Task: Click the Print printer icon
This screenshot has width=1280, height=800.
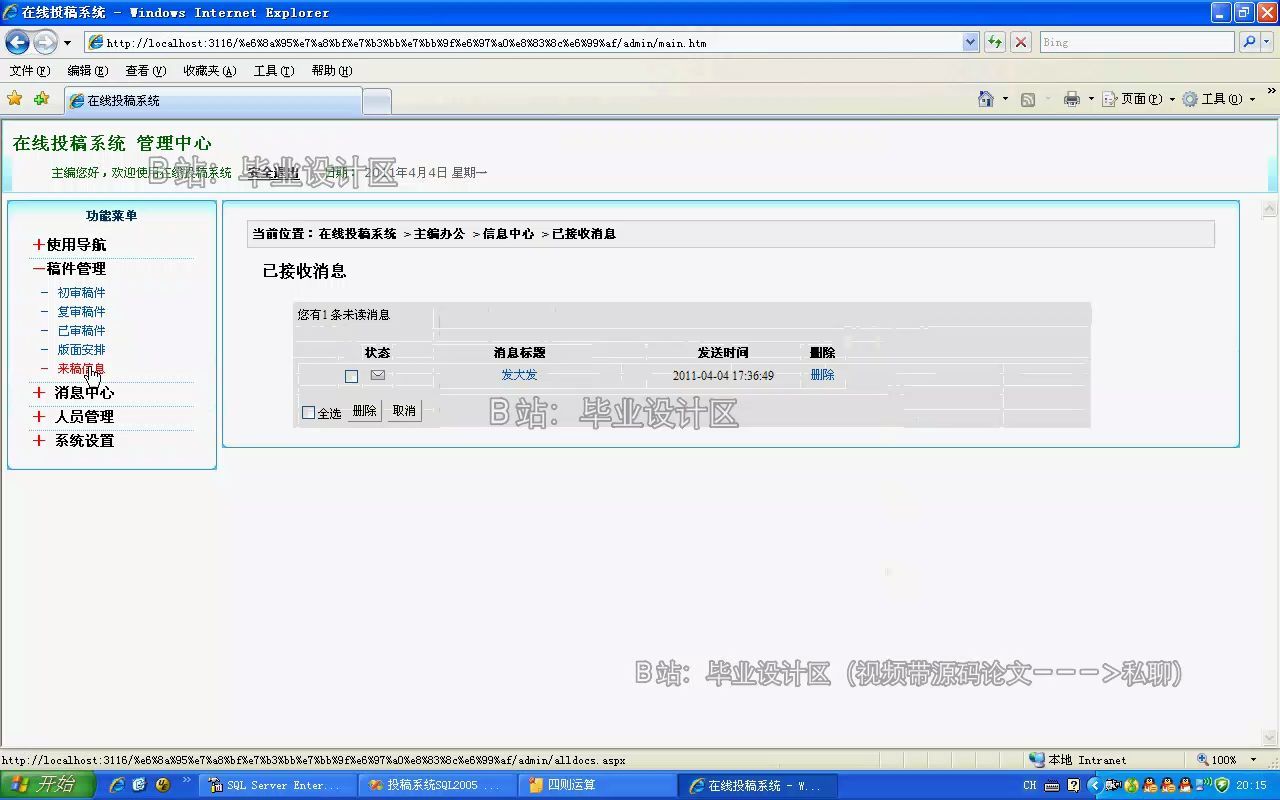Action: (1072, 99)
